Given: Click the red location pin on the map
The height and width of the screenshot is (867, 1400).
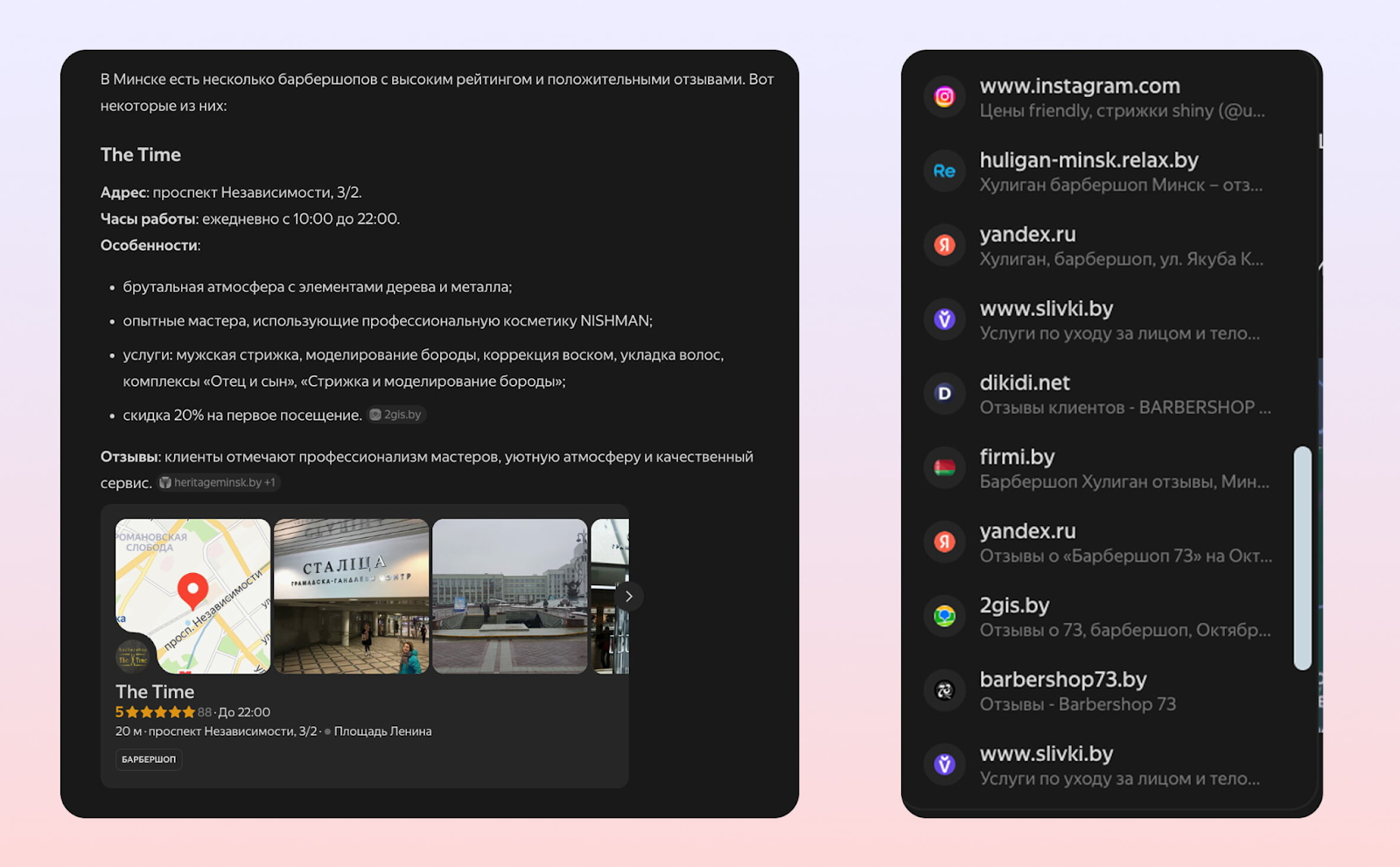Looking at the screenshot, I should (x=192, y=591).
